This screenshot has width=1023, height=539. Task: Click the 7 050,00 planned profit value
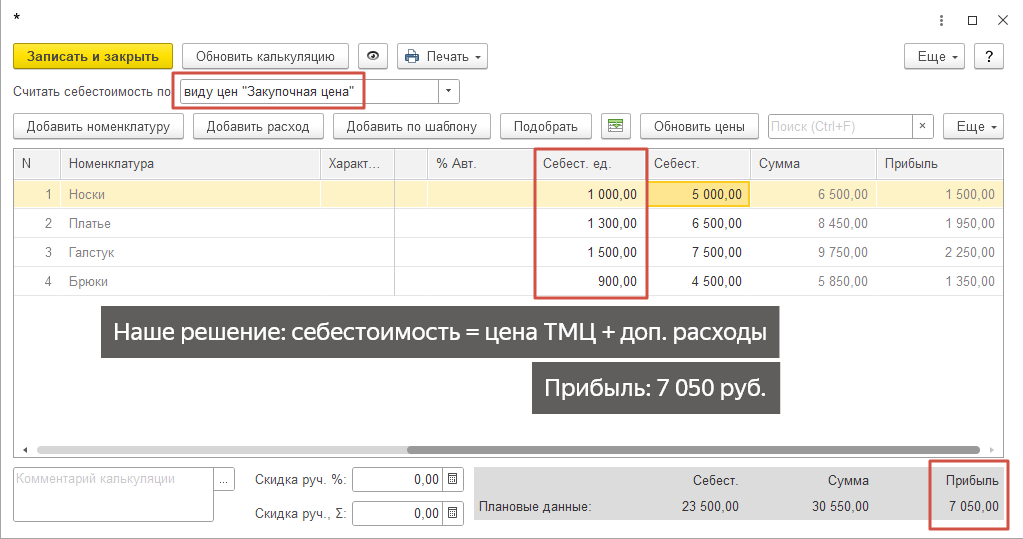pyautogui.click(x=973, y=506)
